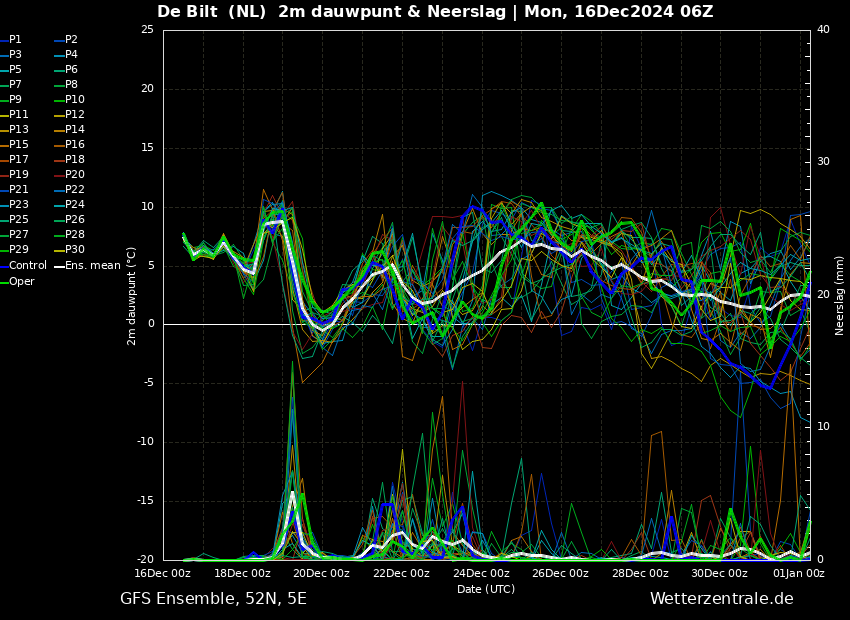Click the 2m dauwpunt (°C) axis label
This screenshot has width=850, height=620.
(131, 295)
